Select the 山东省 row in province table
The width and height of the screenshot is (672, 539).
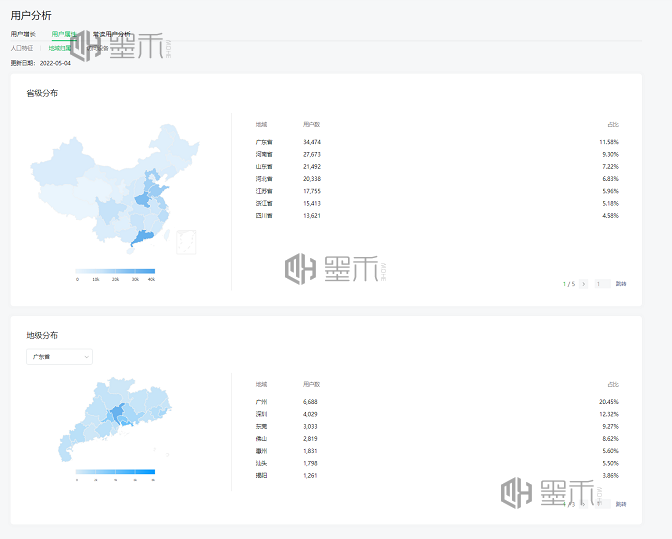437,166
